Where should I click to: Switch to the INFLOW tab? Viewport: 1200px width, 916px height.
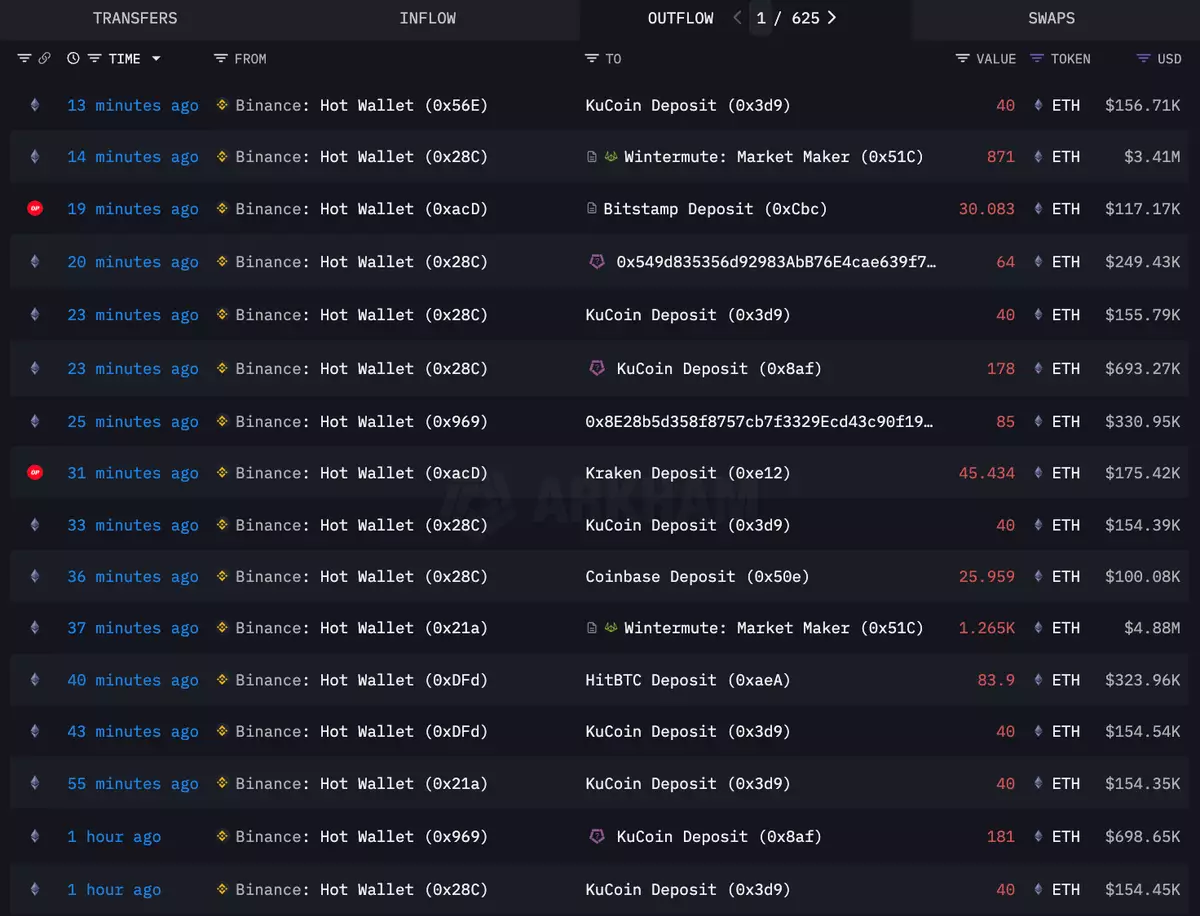click(x=427, y=18)
